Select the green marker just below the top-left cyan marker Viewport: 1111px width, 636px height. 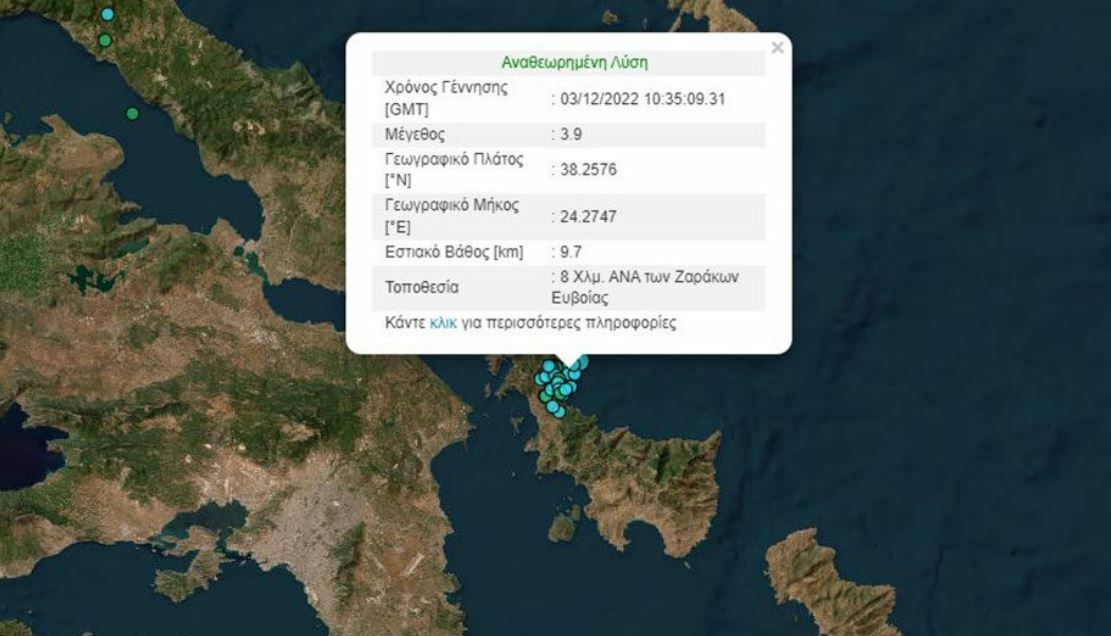(105, 40)
